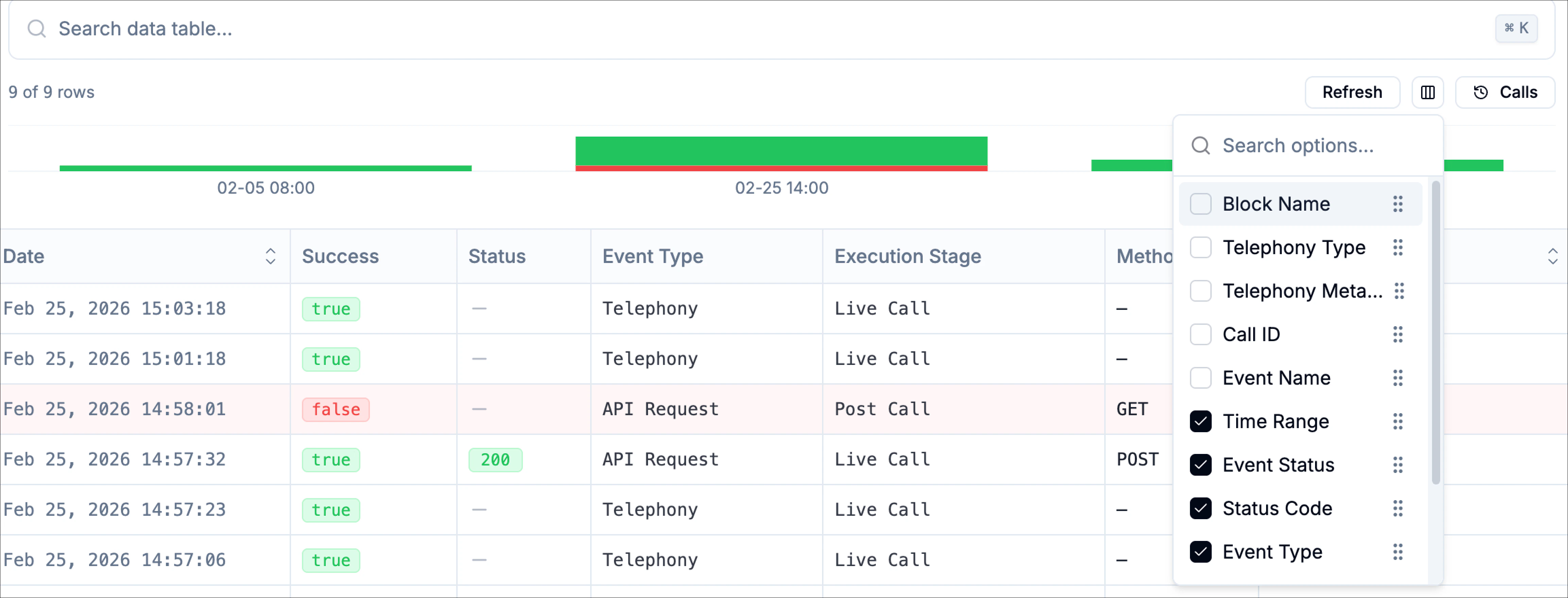1568x598 pixels.
Task: Click the ⌘K shortcut badge in the search bar
Action: [x=1516, y=28]
